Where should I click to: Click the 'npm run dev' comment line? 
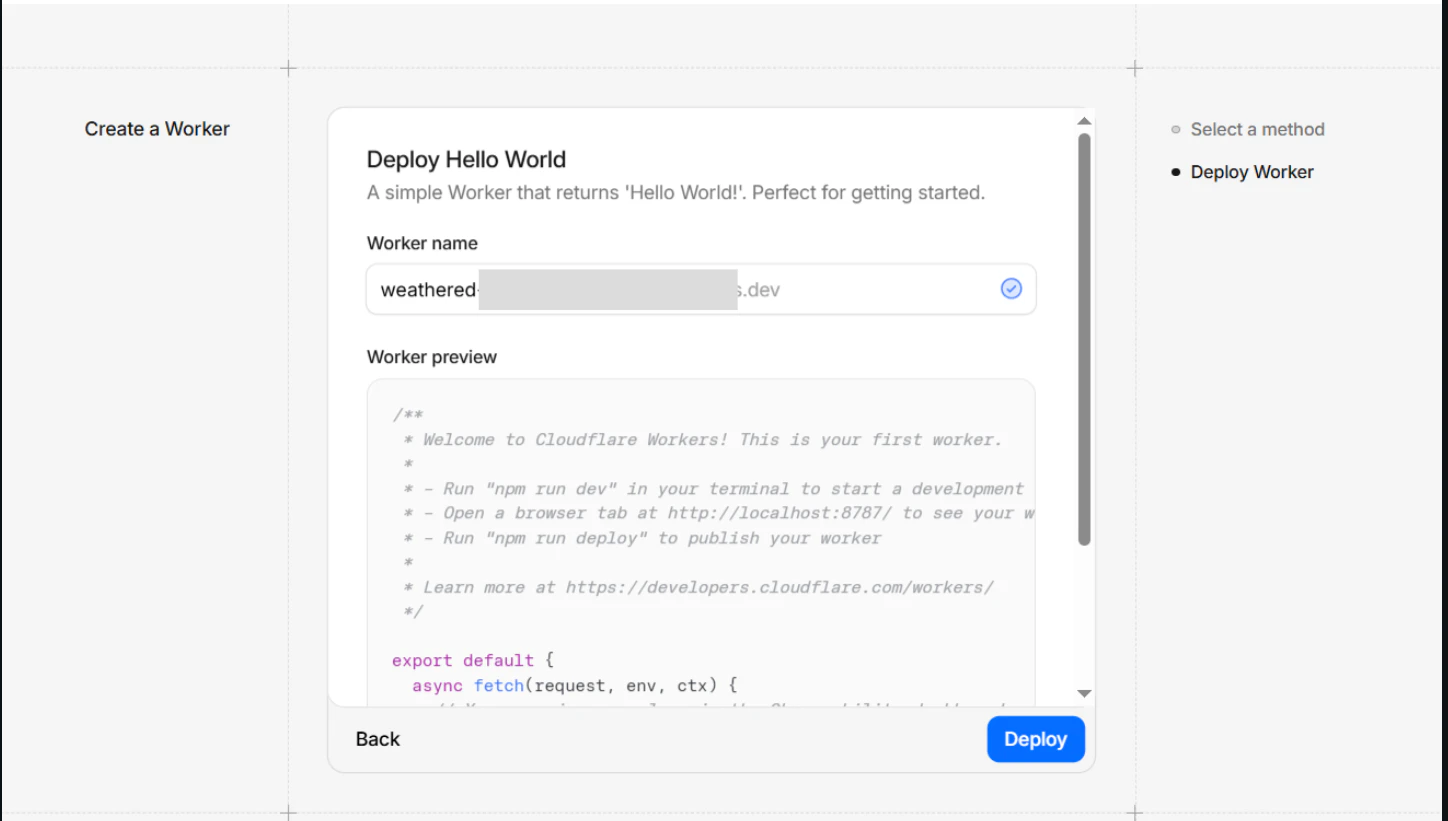713,489
